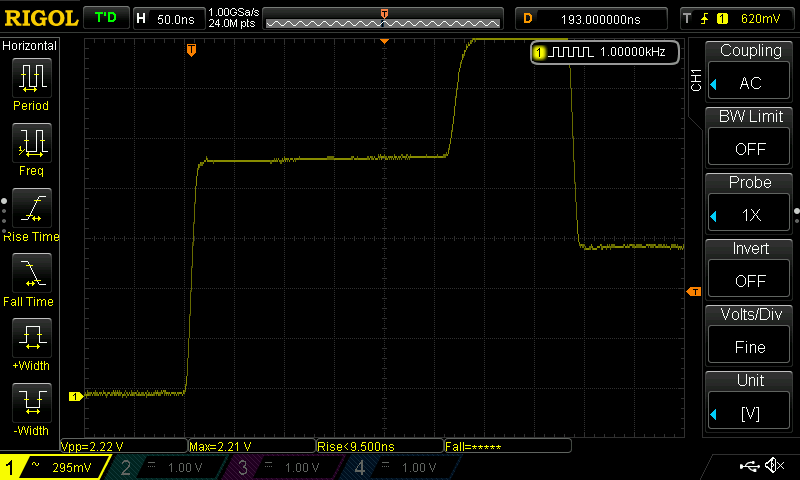Image resolution: width=800 pixels, height=480 pixels.
Task: Click the orange T trigger position marker on grid
Action: point(191,49)
